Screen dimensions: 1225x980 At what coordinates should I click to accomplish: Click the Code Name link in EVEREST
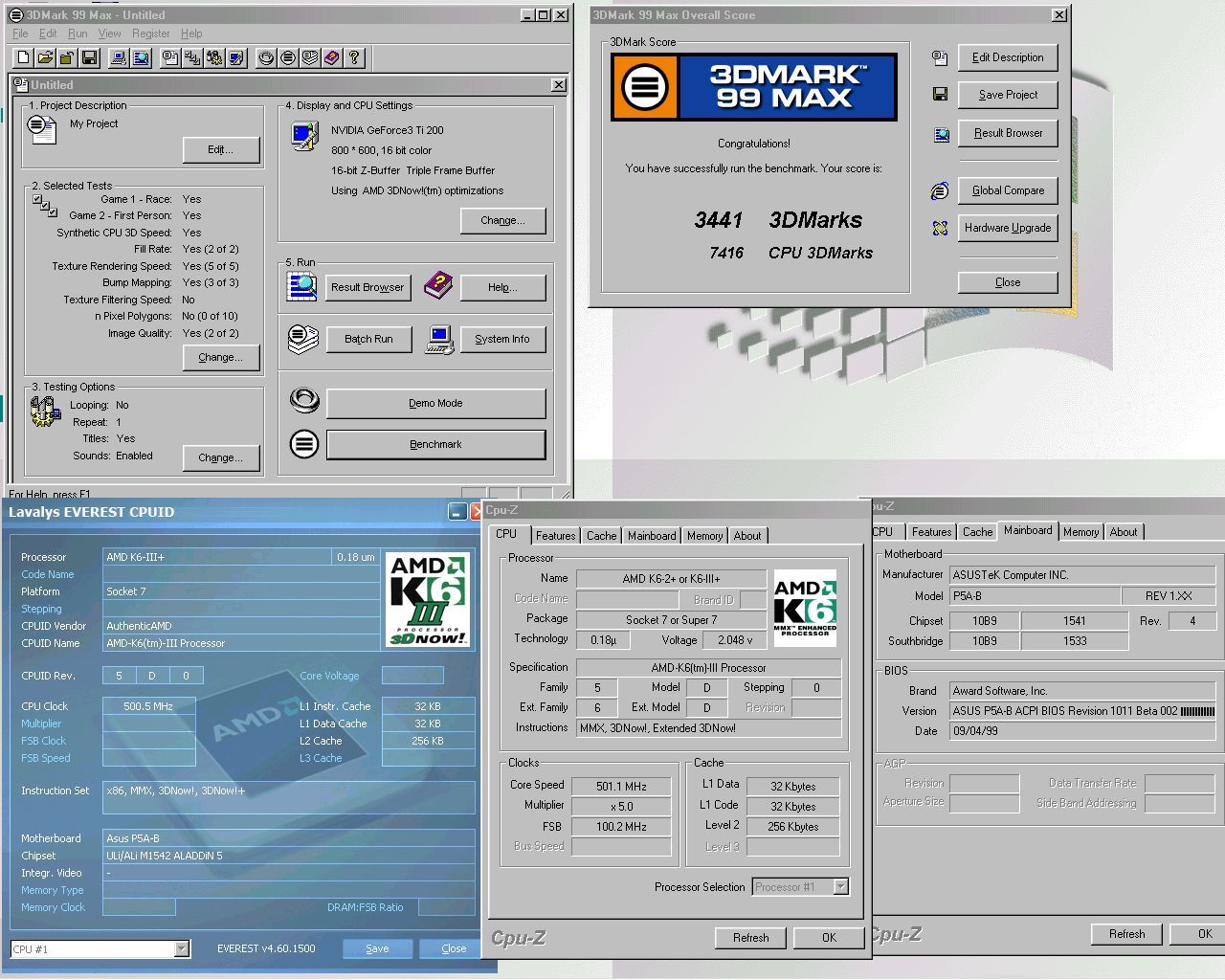coord(47,574)
